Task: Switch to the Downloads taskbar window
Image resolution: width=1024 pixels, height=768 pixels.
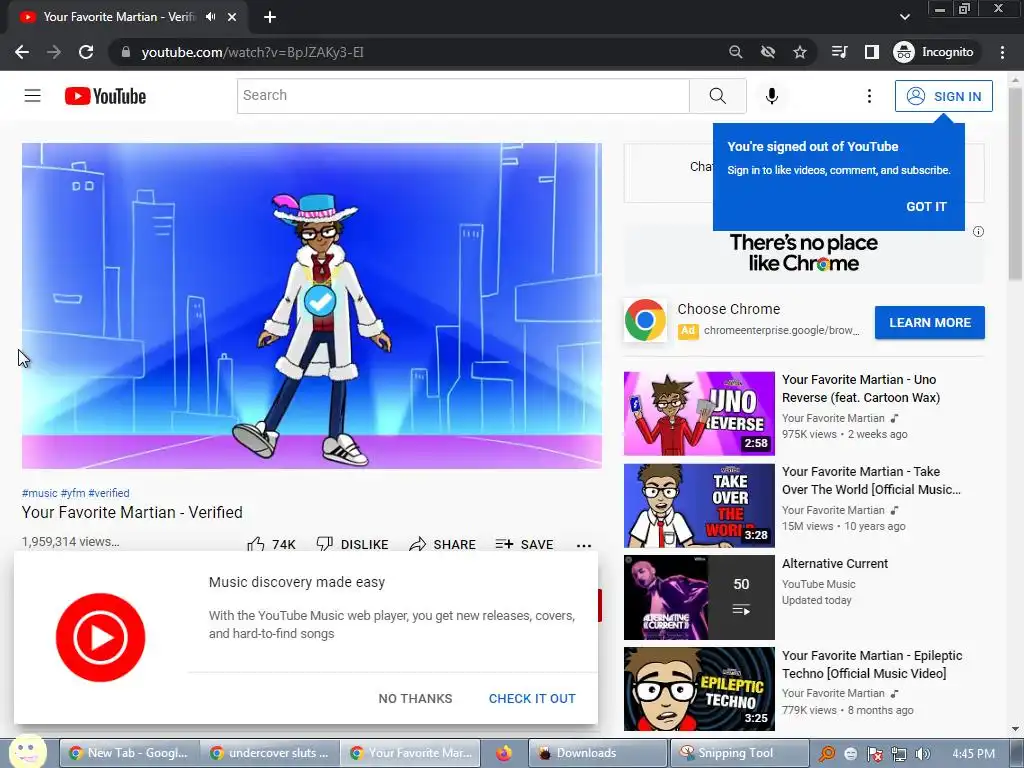Action: pyautogui.click(x=598, y=753)
